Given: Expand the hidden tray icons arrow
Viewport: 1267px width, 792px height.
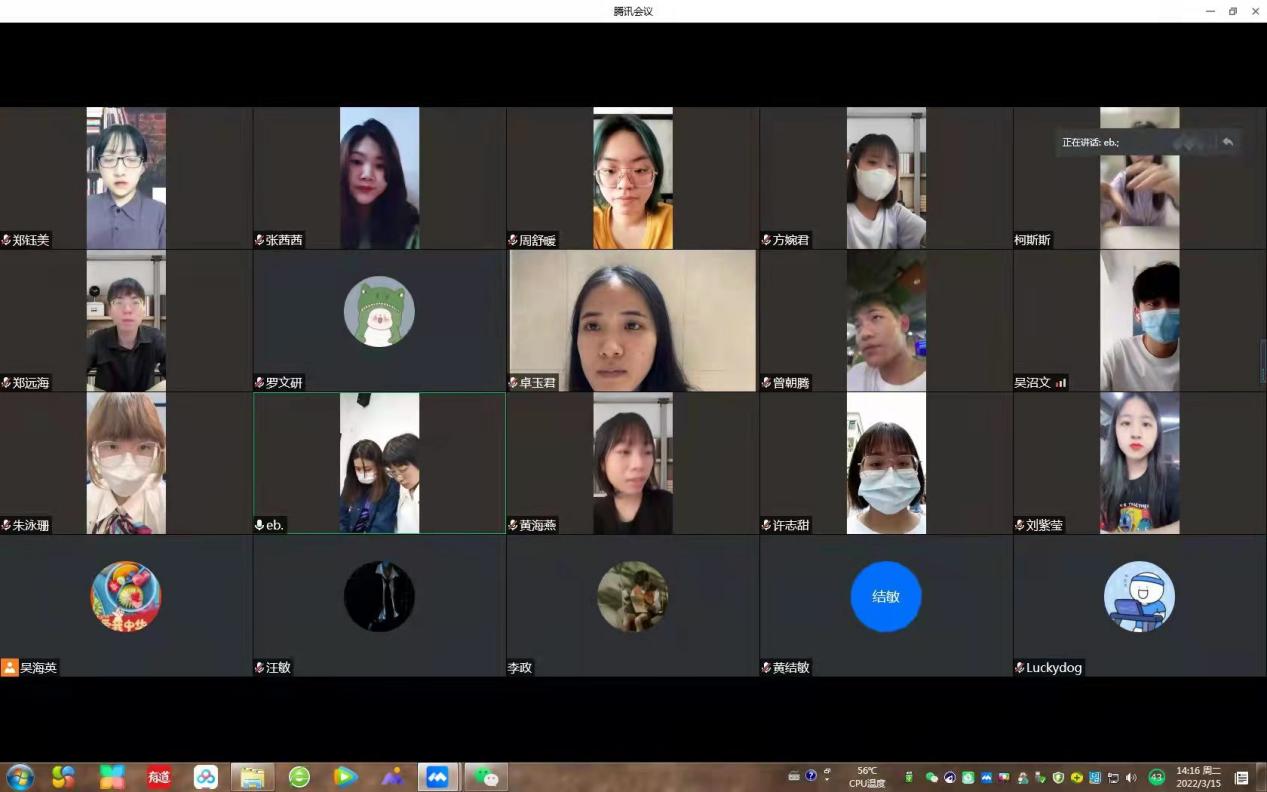Looking at the screenshot, I should 827,777.
